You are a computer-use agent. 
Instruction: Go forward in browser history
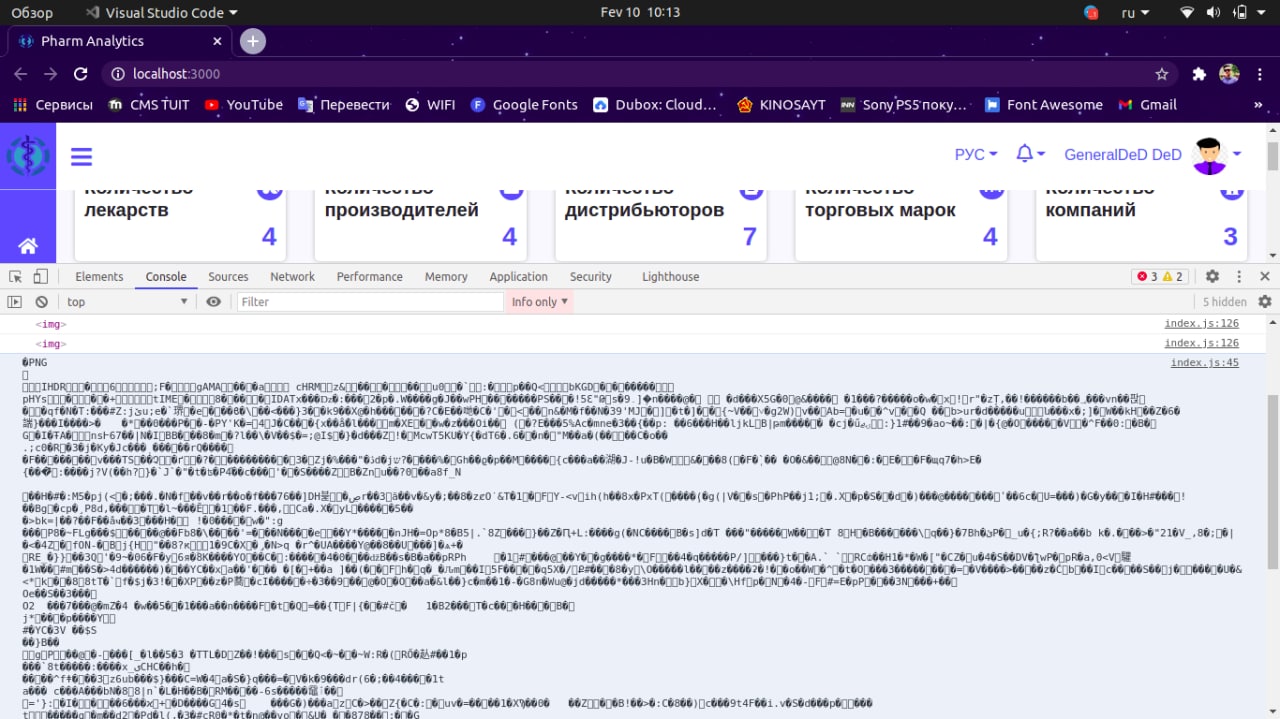point(51,74)
